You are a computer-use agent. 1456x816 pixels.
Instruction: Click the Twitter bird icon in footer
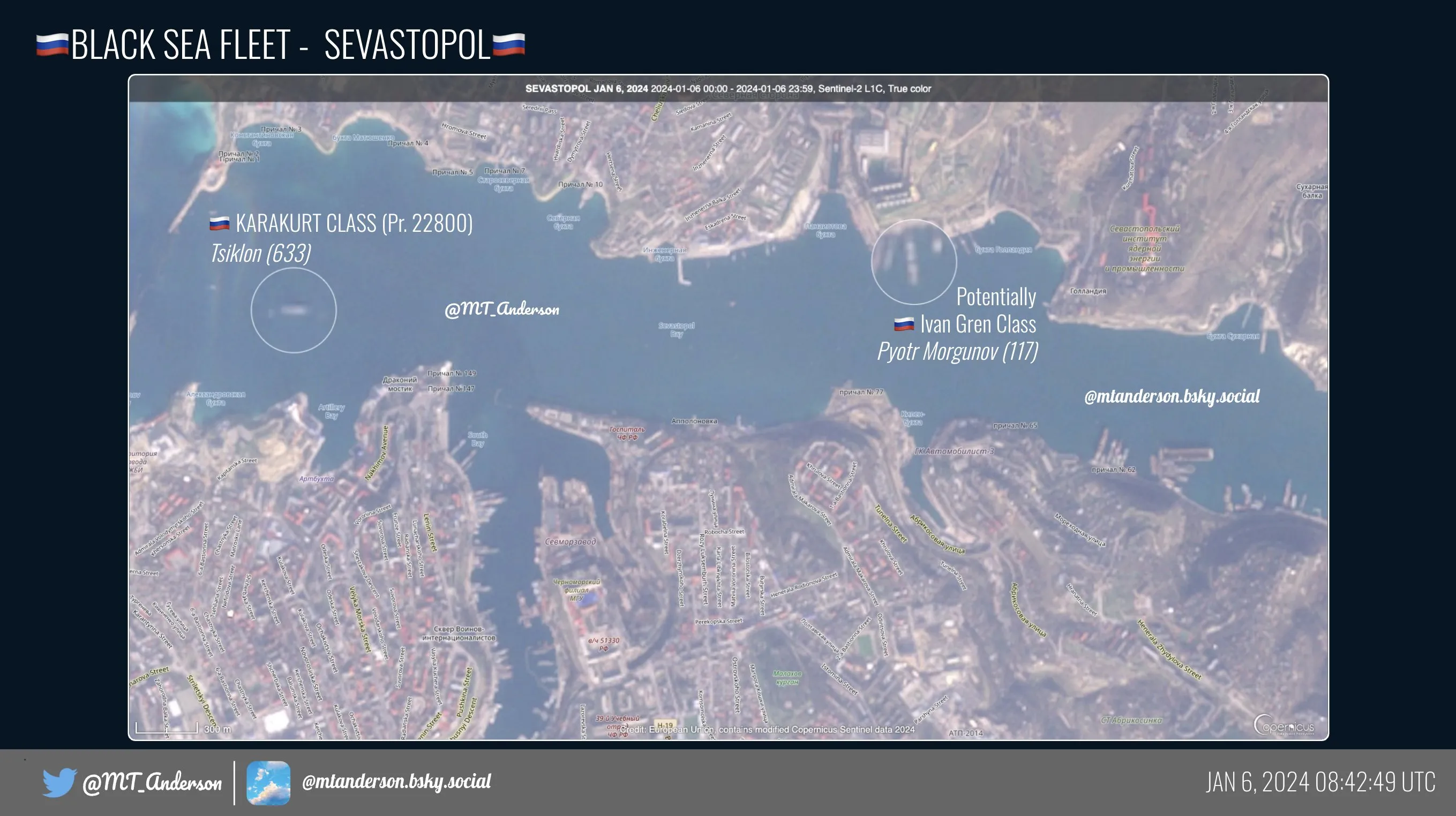(x=59, y=782)
